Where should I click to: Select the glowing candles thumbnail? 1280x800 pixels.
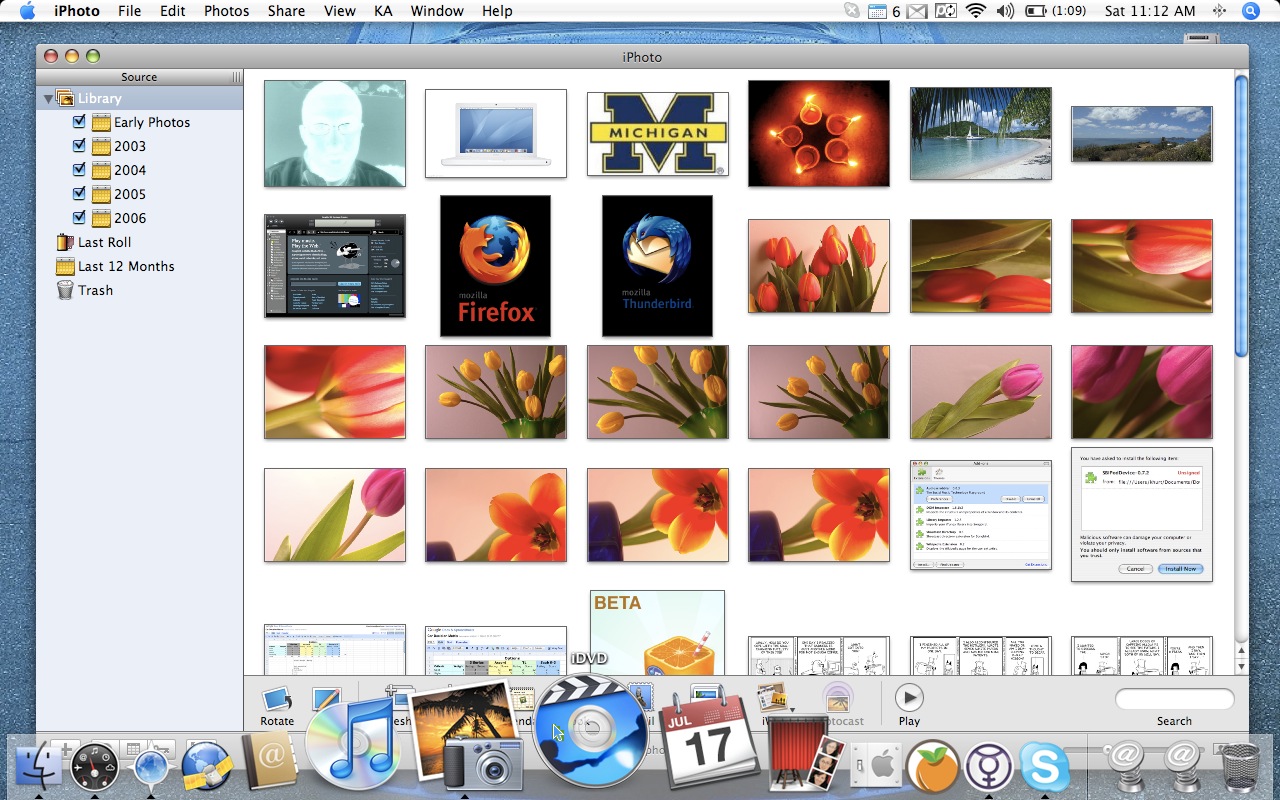[x=818, y=133]
